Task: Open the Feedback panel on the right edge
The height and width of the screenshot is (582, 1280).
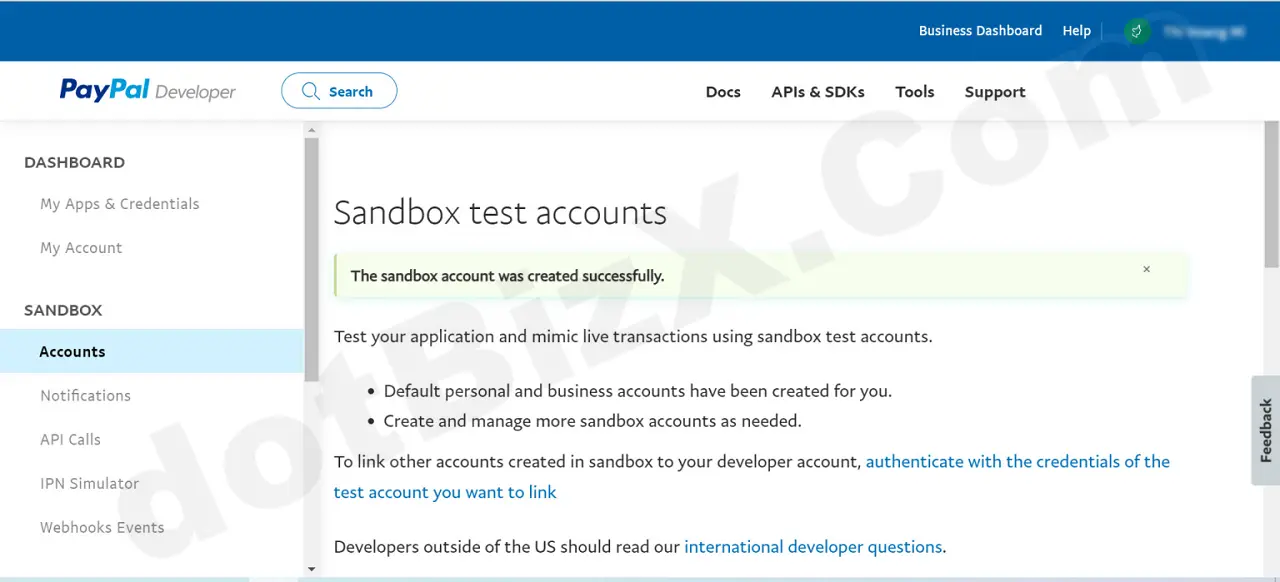Action: tap(1265, 430)
